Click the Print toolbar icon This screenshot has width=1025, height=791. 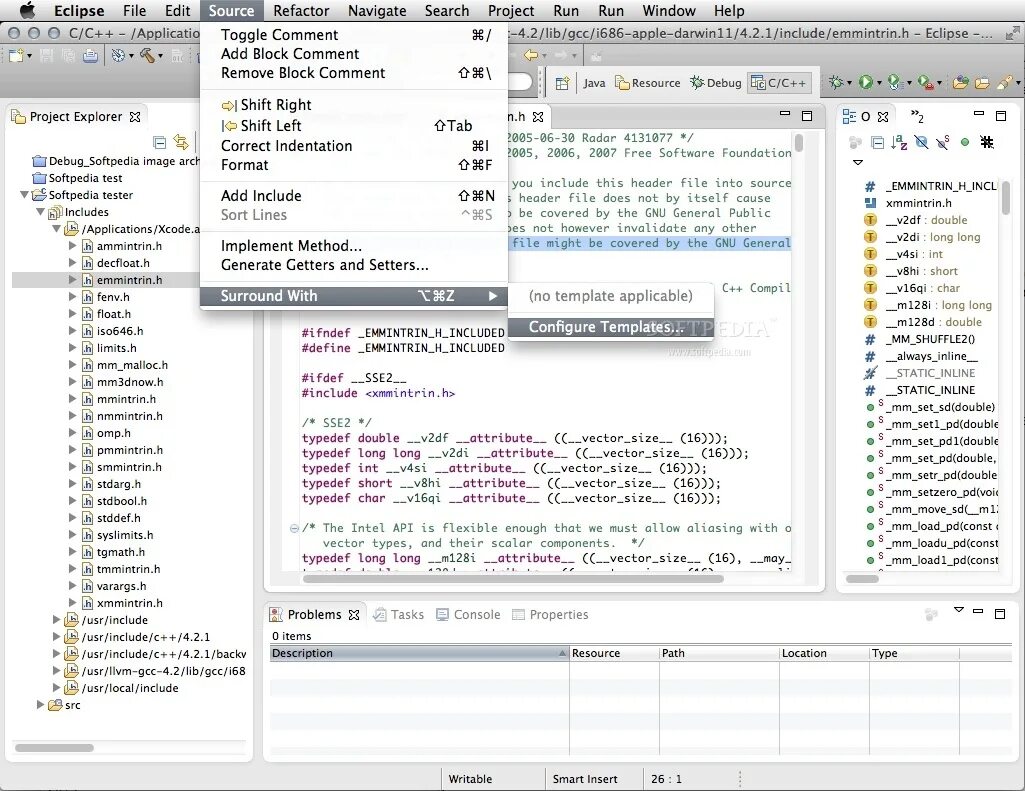pos(90,56)
